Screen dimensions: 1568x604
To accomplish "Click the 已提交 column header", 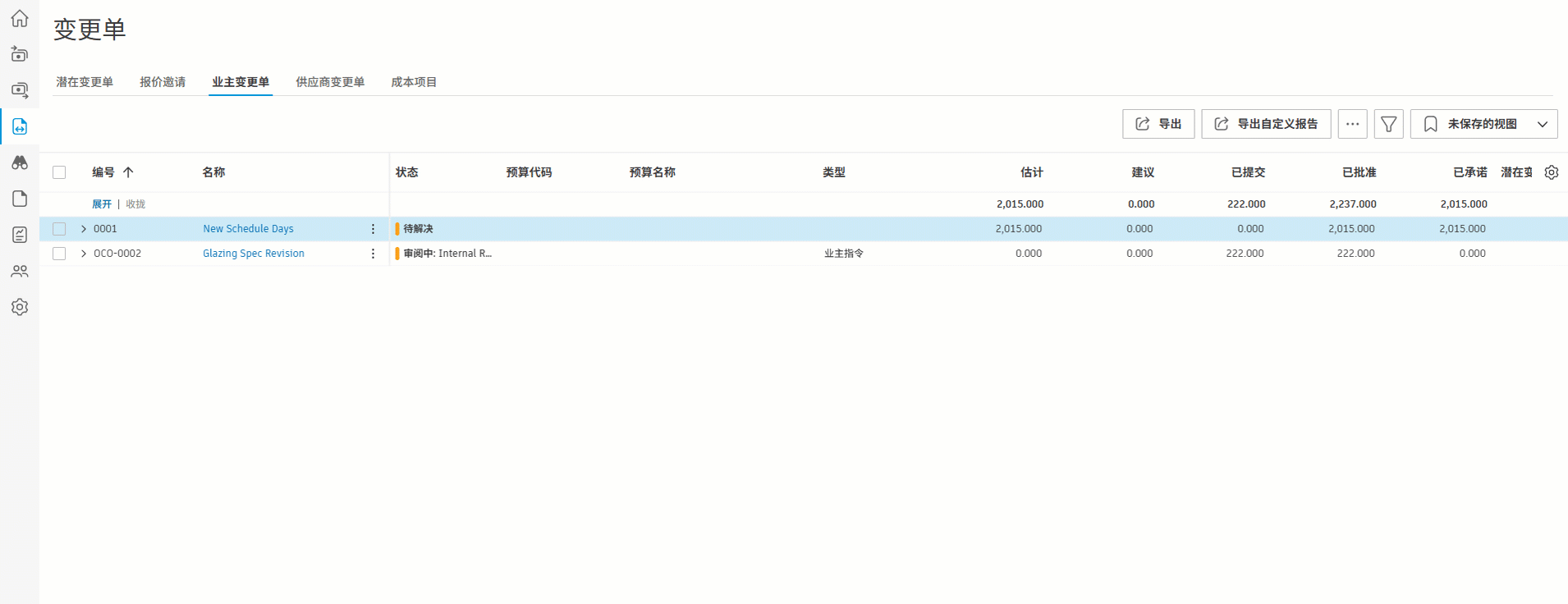I will [x=1248, y=172].
